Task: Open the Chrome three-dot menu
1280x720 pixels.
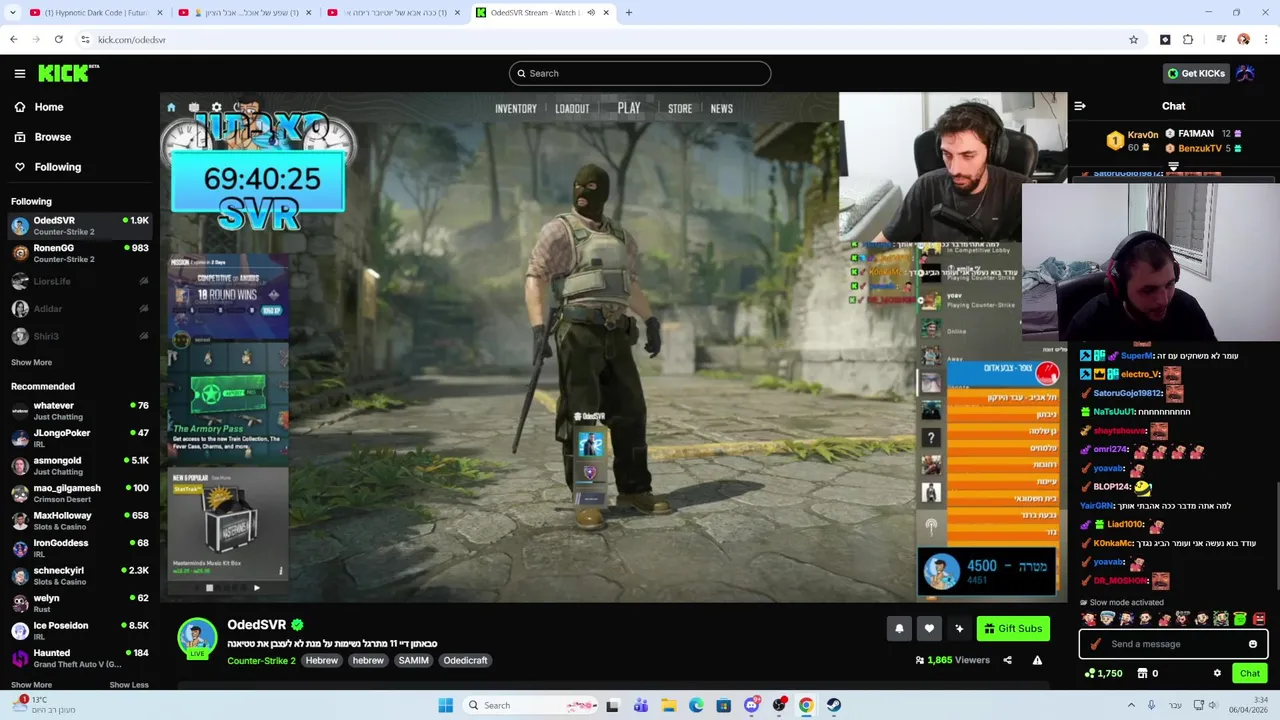Action: tap(1266, 40)
